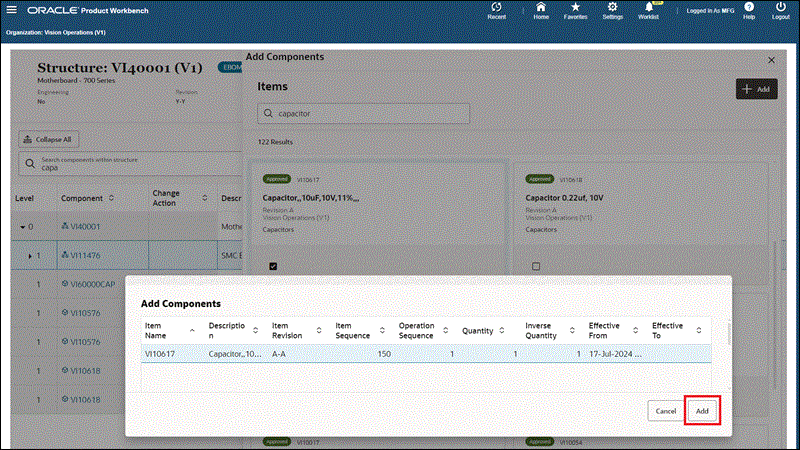Click the Approved badge on VI10617 card
The height and width of the screenshot is (450, 800).
pos(277,179)
